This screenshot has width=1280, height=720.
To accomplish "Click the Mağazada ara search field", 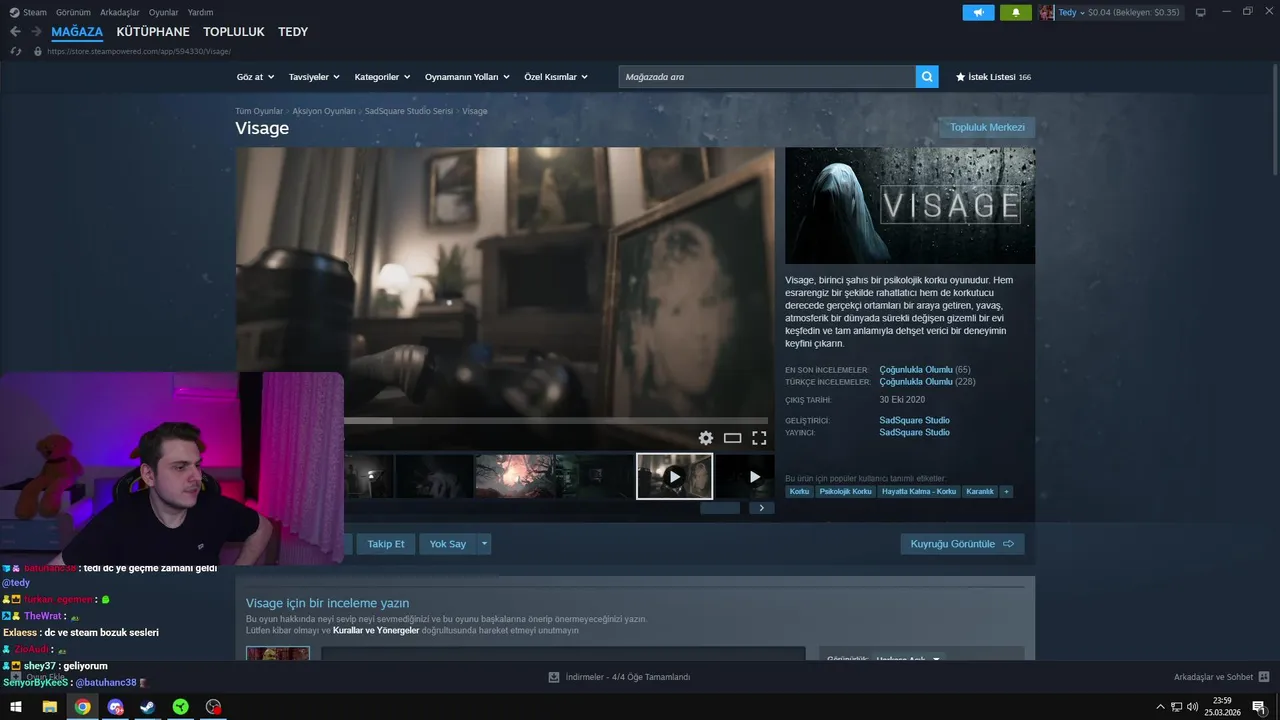I will point(767,77).
